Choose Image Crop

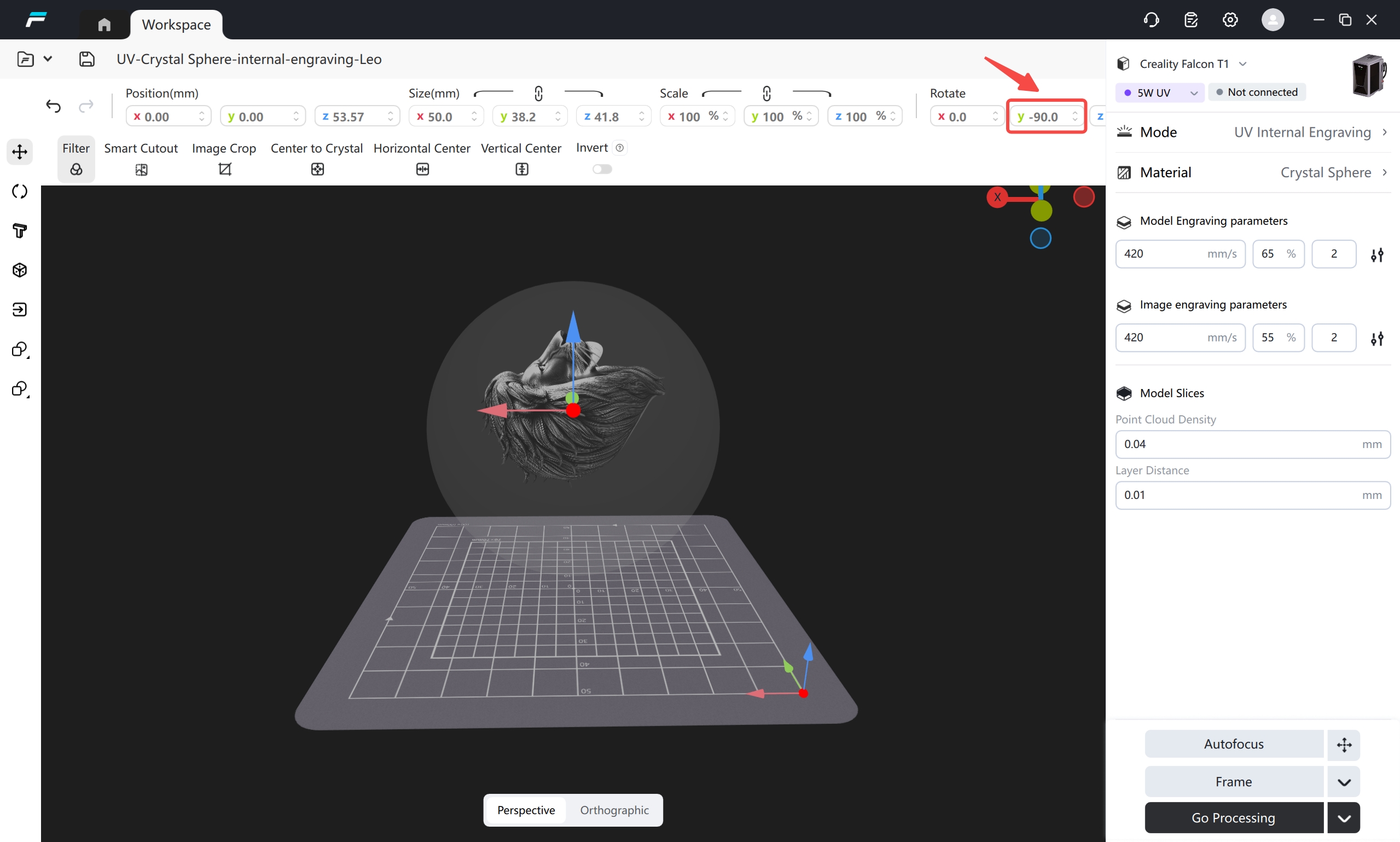pos(224,159)
